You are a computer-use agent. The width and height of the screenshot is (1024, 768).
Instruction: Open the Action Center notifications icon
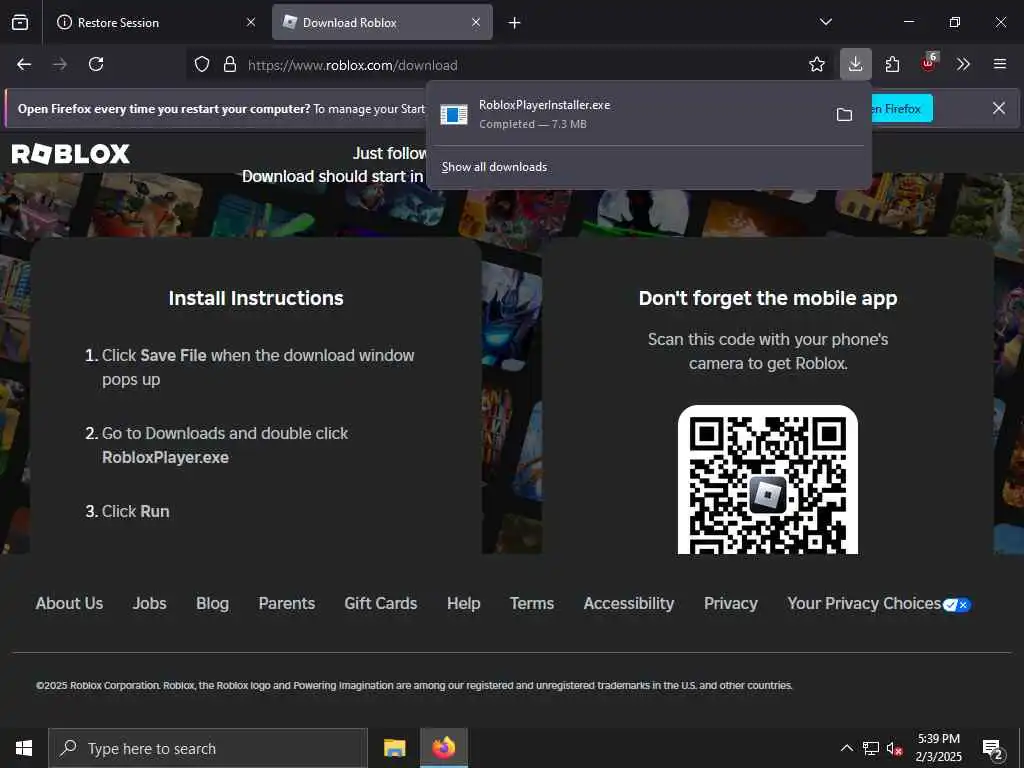[993, 748]
